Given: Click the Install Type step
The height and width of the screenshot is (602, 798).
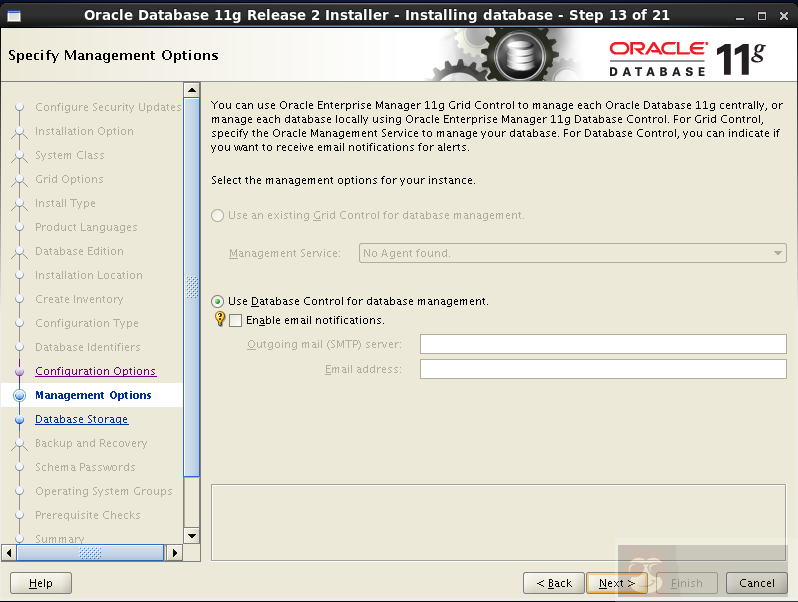Looking at the screenshot, I should pos(65,203).
